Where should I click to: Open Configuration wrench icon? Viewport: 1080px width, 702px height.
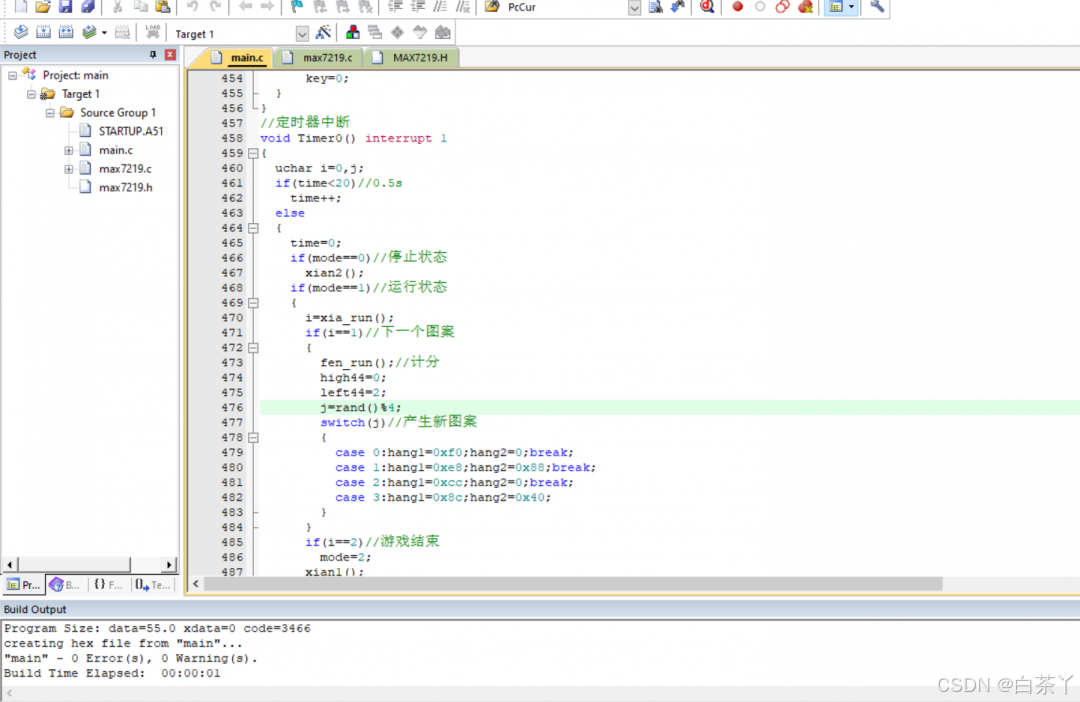coord(877,7)
